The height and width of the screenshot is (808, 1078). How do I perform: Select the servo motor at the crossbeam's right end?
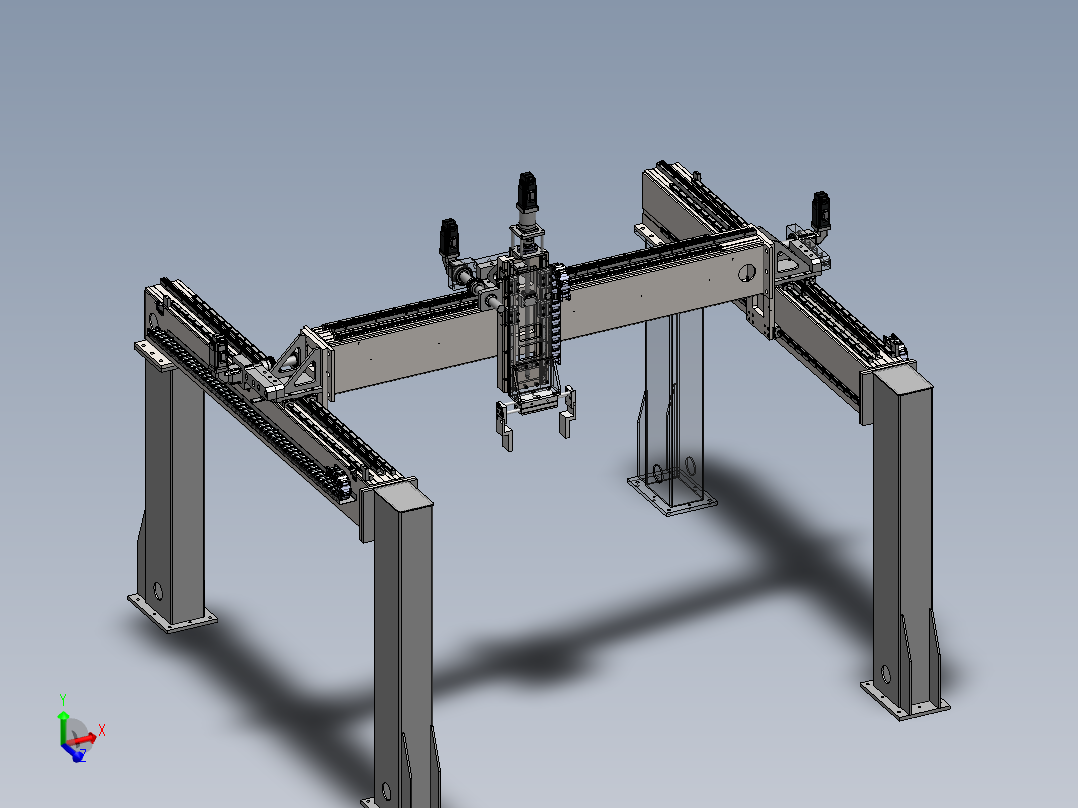pos(821,210)
